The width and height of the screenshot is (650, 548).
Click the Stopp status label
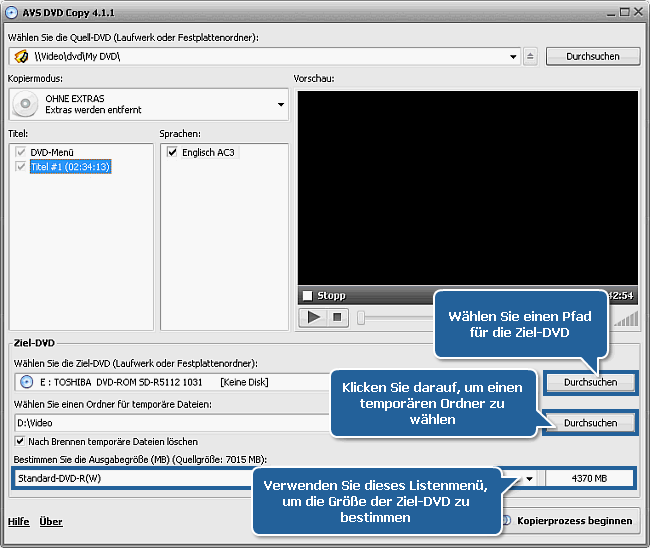tap(331, 296)
